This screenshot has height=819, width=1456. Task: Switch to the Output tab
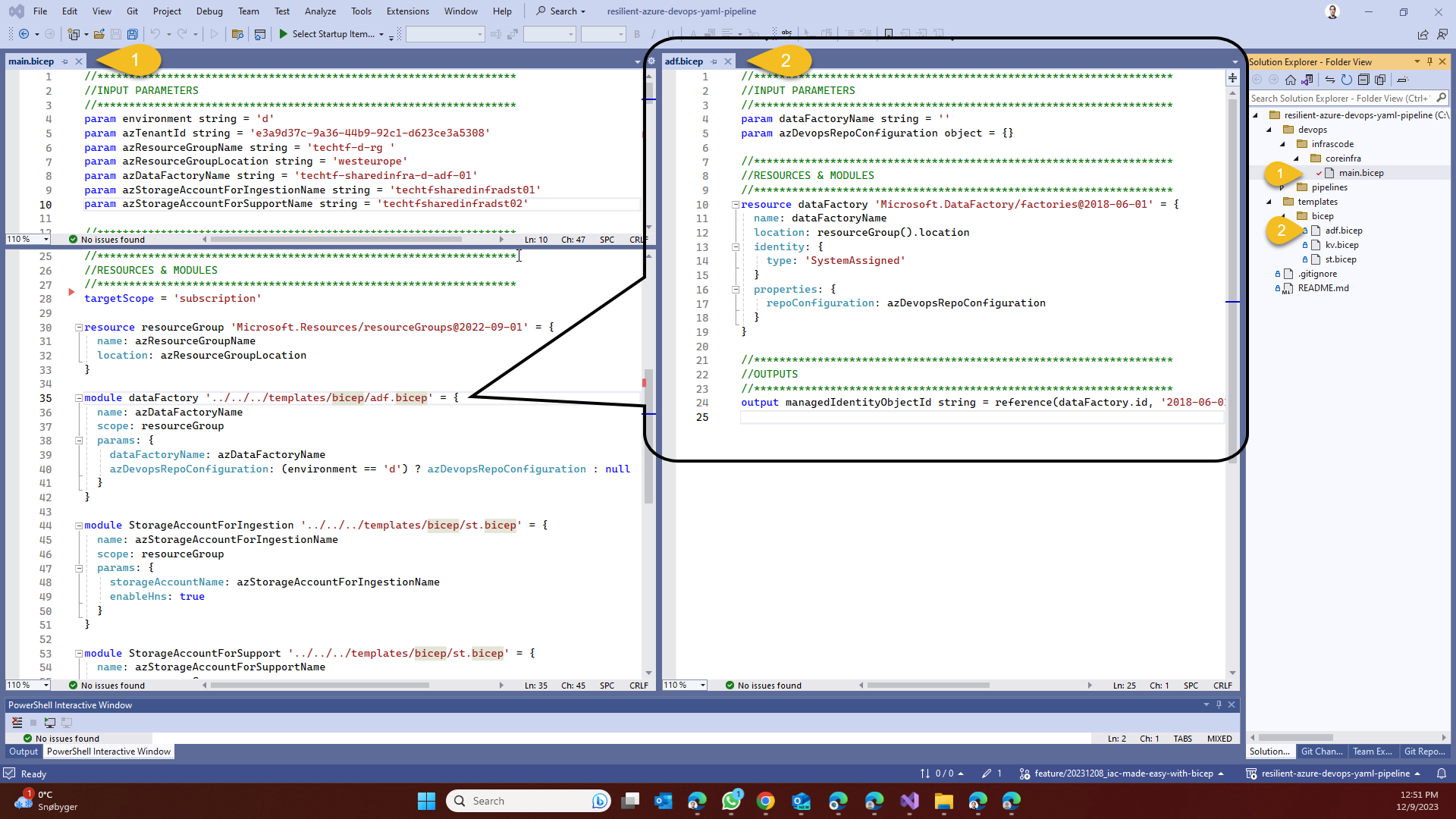click(x=24, y=752)
